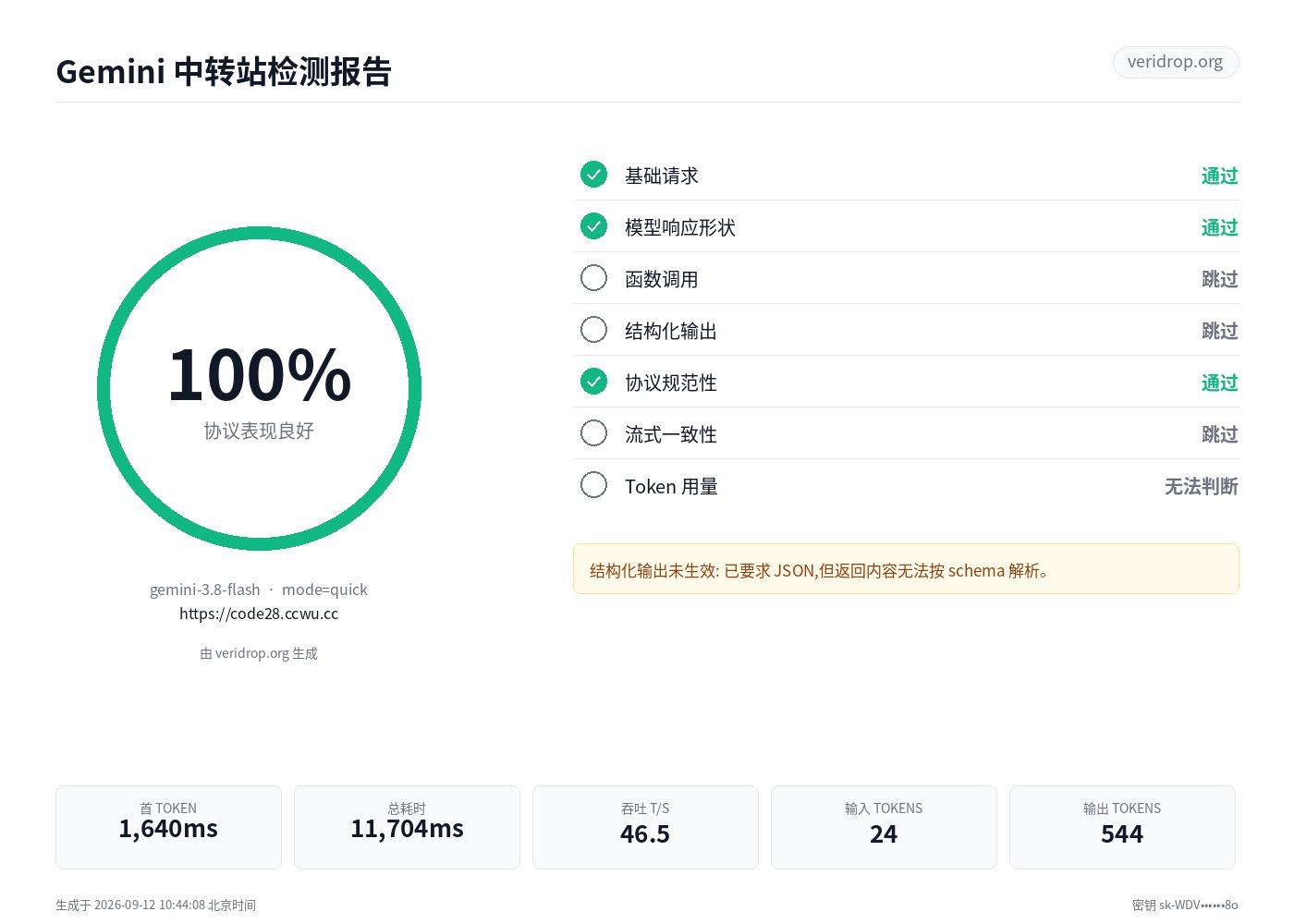
Task: Select the 首 TOKEN 1,640ms card
Action: coord(168,827)
